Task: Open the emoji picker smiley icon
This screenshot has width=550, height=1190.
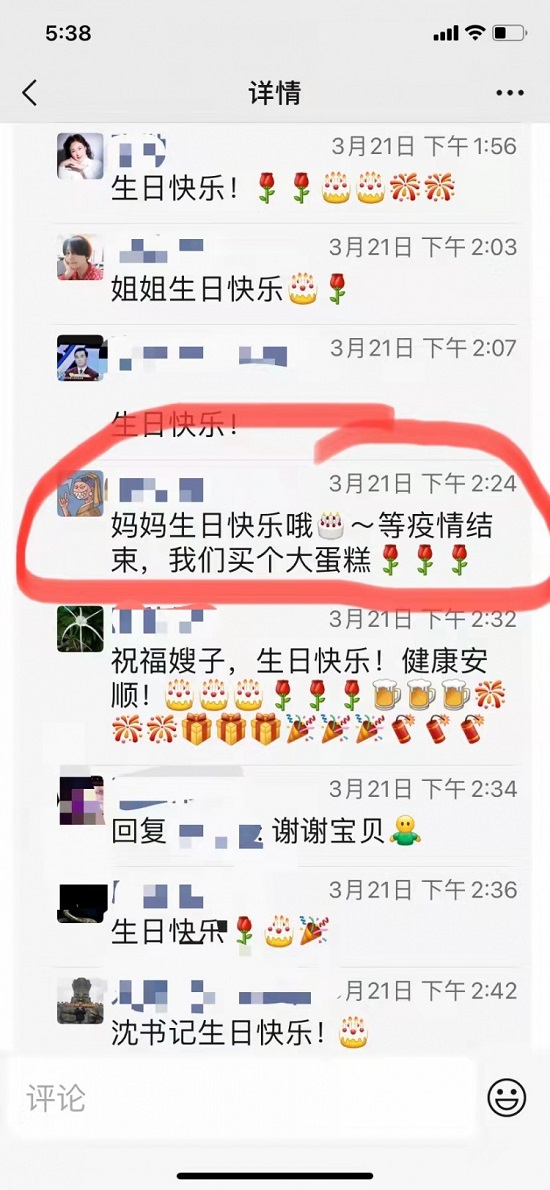Action: coord(507,1096)
